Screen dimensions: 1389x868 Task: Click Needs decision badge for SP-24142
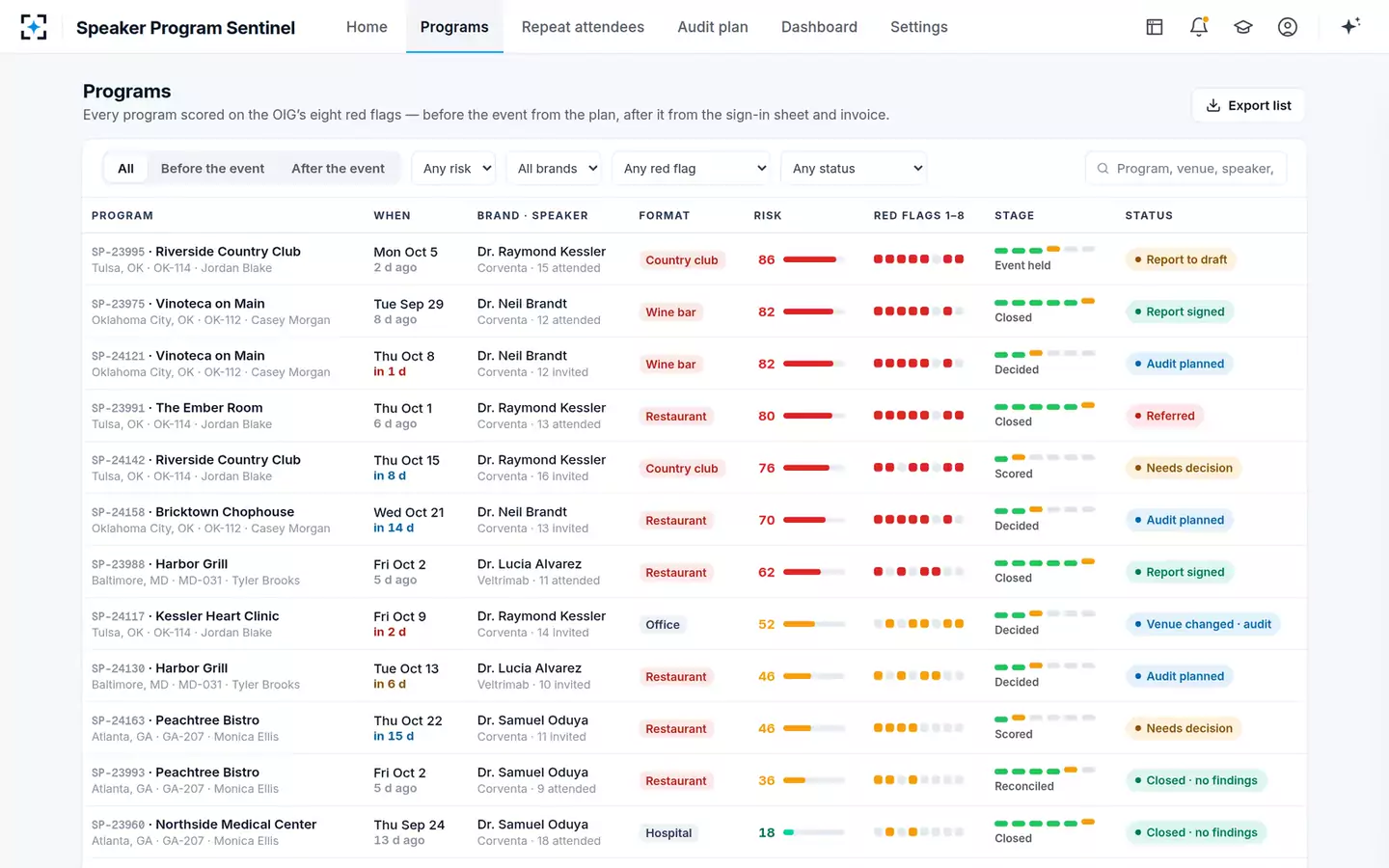[x=1184, y=468]
